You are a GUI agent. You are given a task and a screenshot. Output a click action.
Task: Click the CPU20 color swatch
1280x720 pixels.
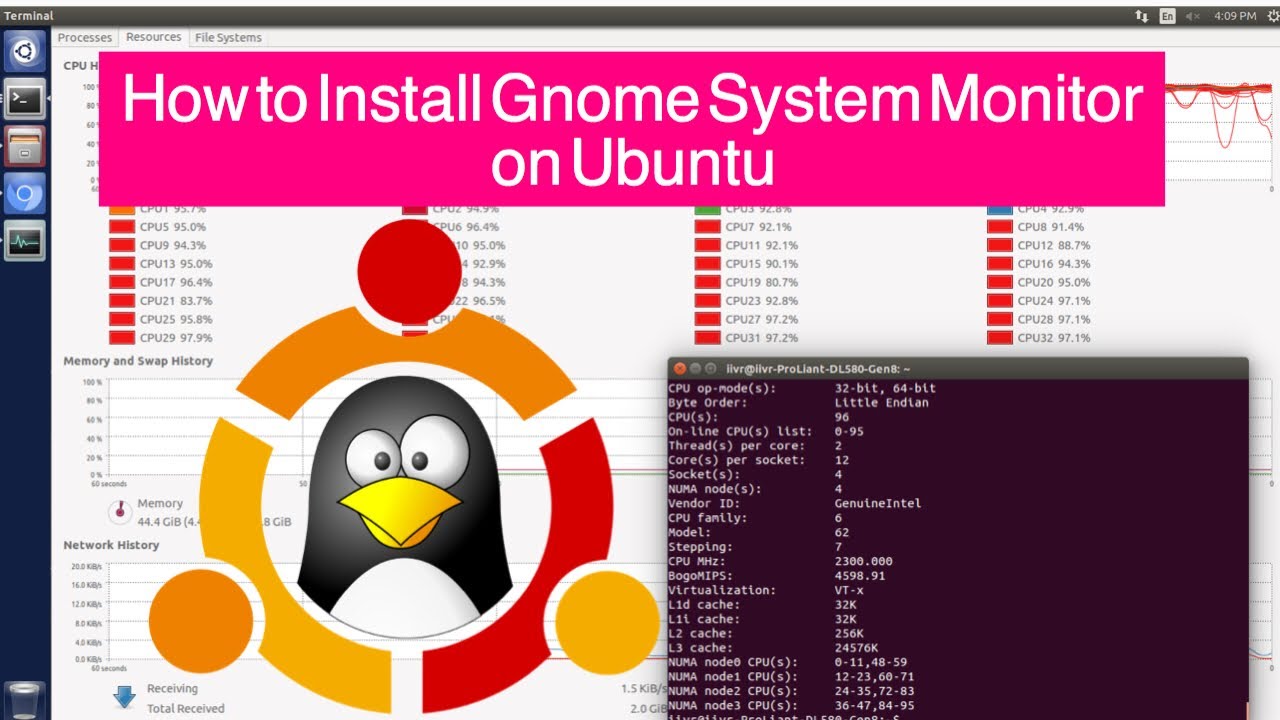[1000, 282]
